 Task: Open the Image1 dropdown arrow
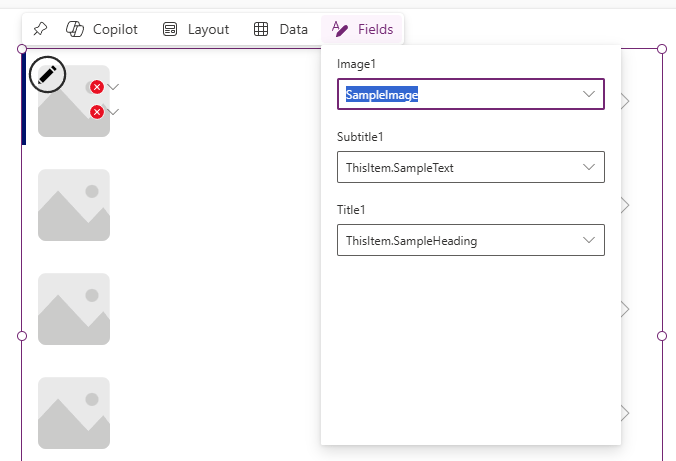click(589, 94)
